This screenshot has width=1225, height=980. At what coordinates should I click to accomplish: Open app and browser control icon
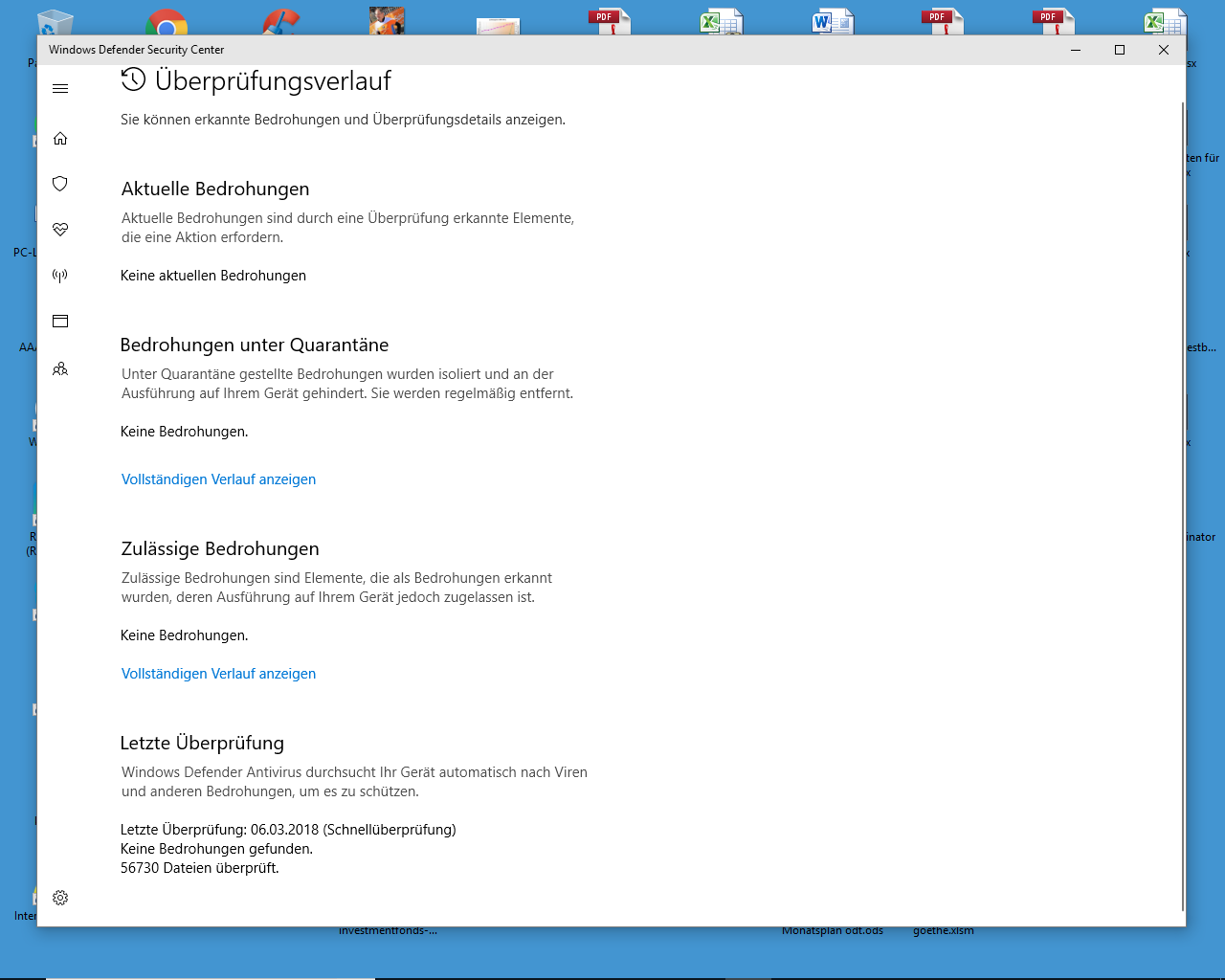tap(60, 322)
